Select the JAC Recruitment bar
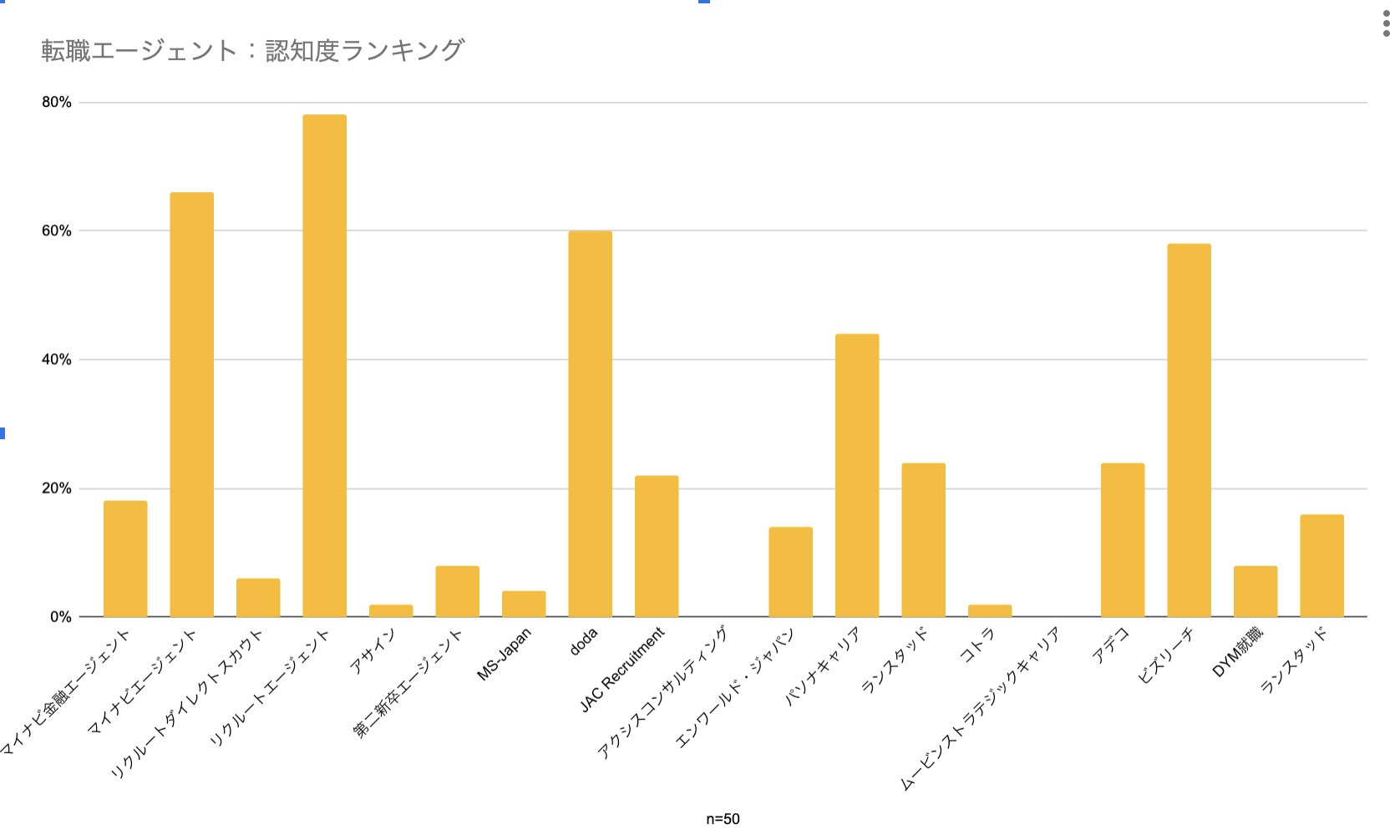Screen dimensions: 1400x840 point(657,546)
